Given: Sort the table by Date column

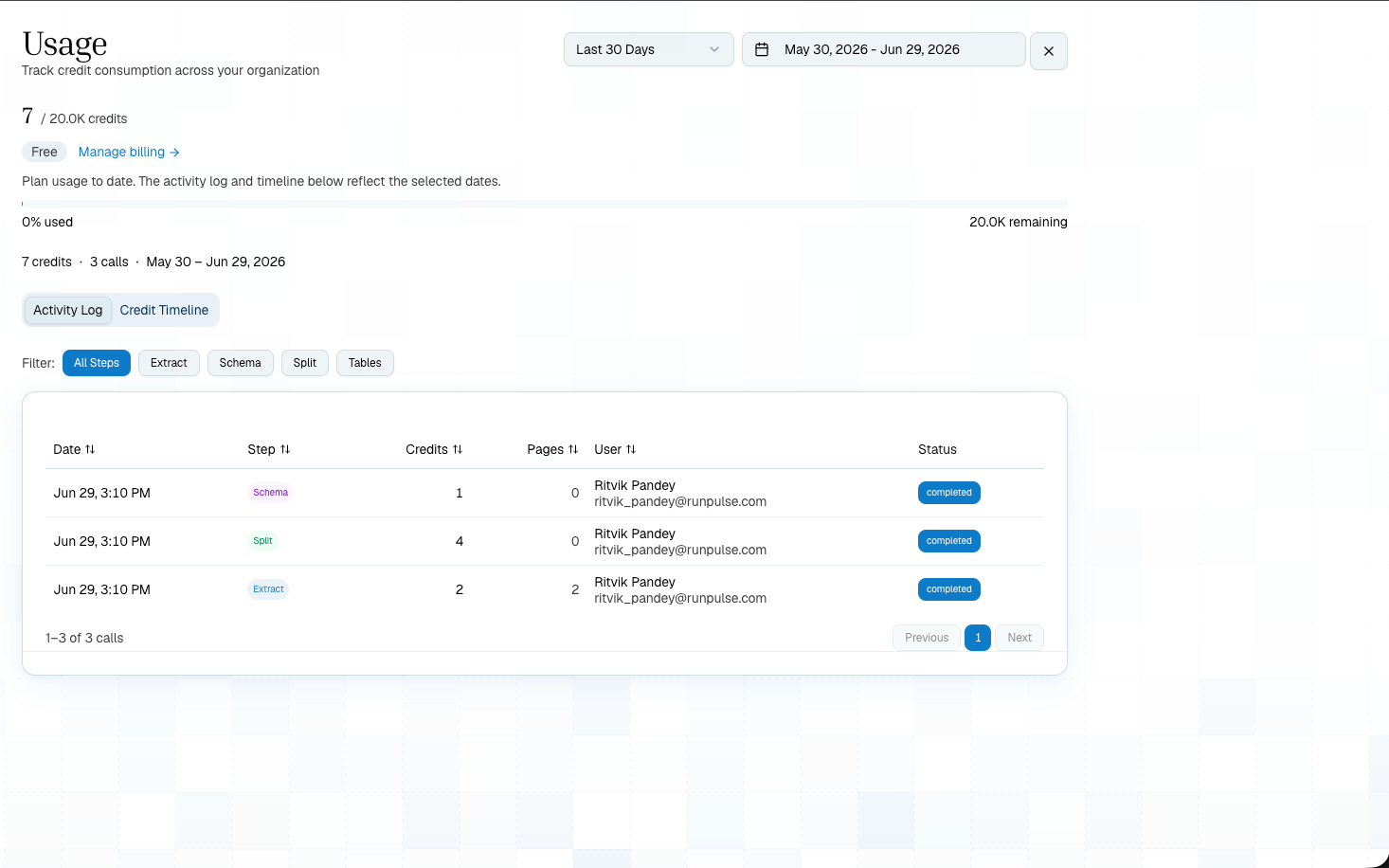Looking at the screenshot, I should point(74,449).
